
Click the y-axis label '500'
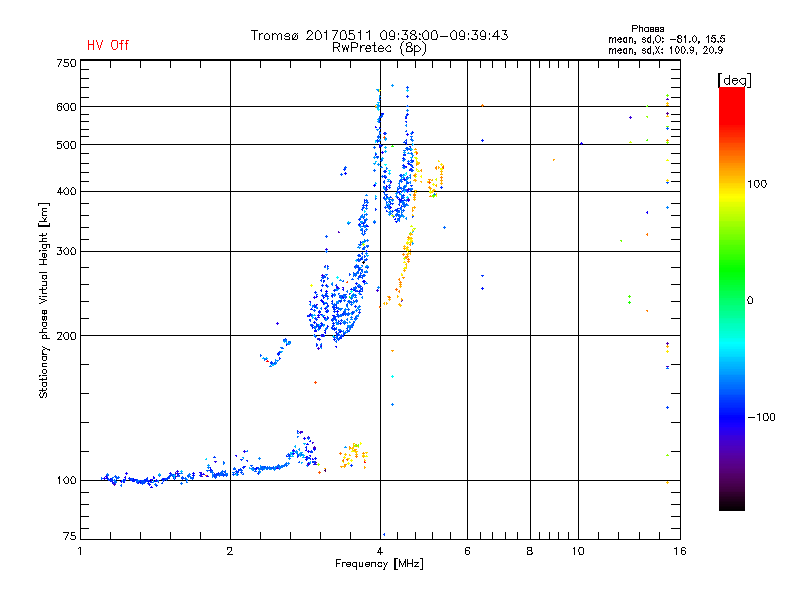(x=66, y=145)
